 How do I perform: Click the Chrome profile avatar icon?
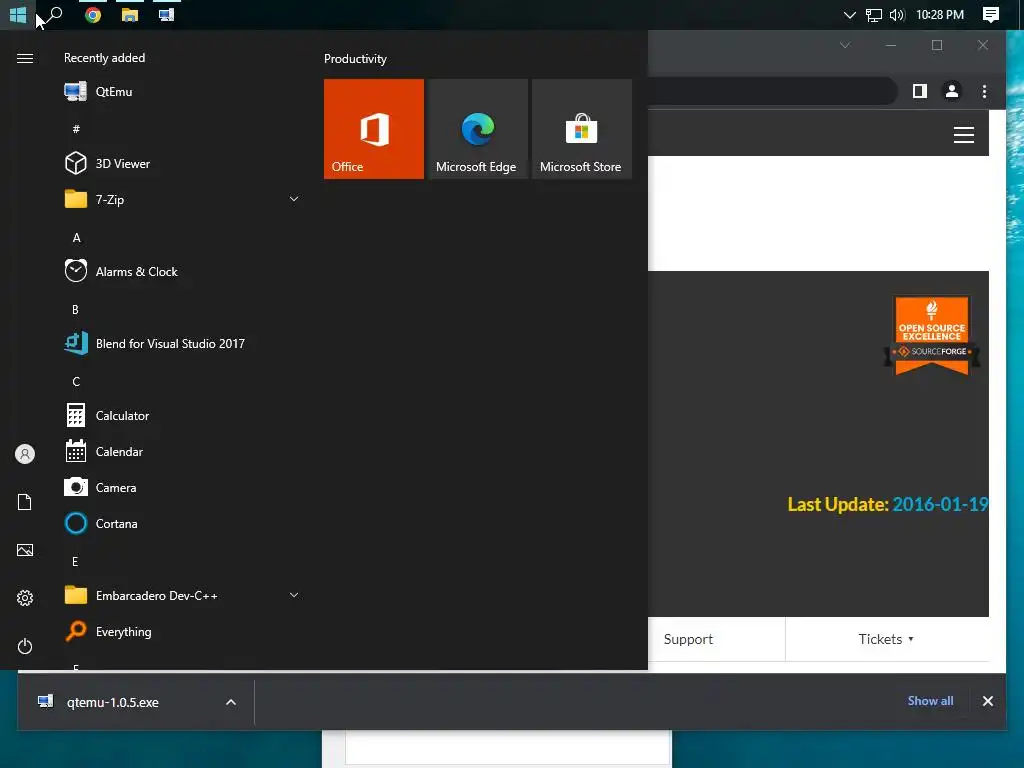pos(952,91)
